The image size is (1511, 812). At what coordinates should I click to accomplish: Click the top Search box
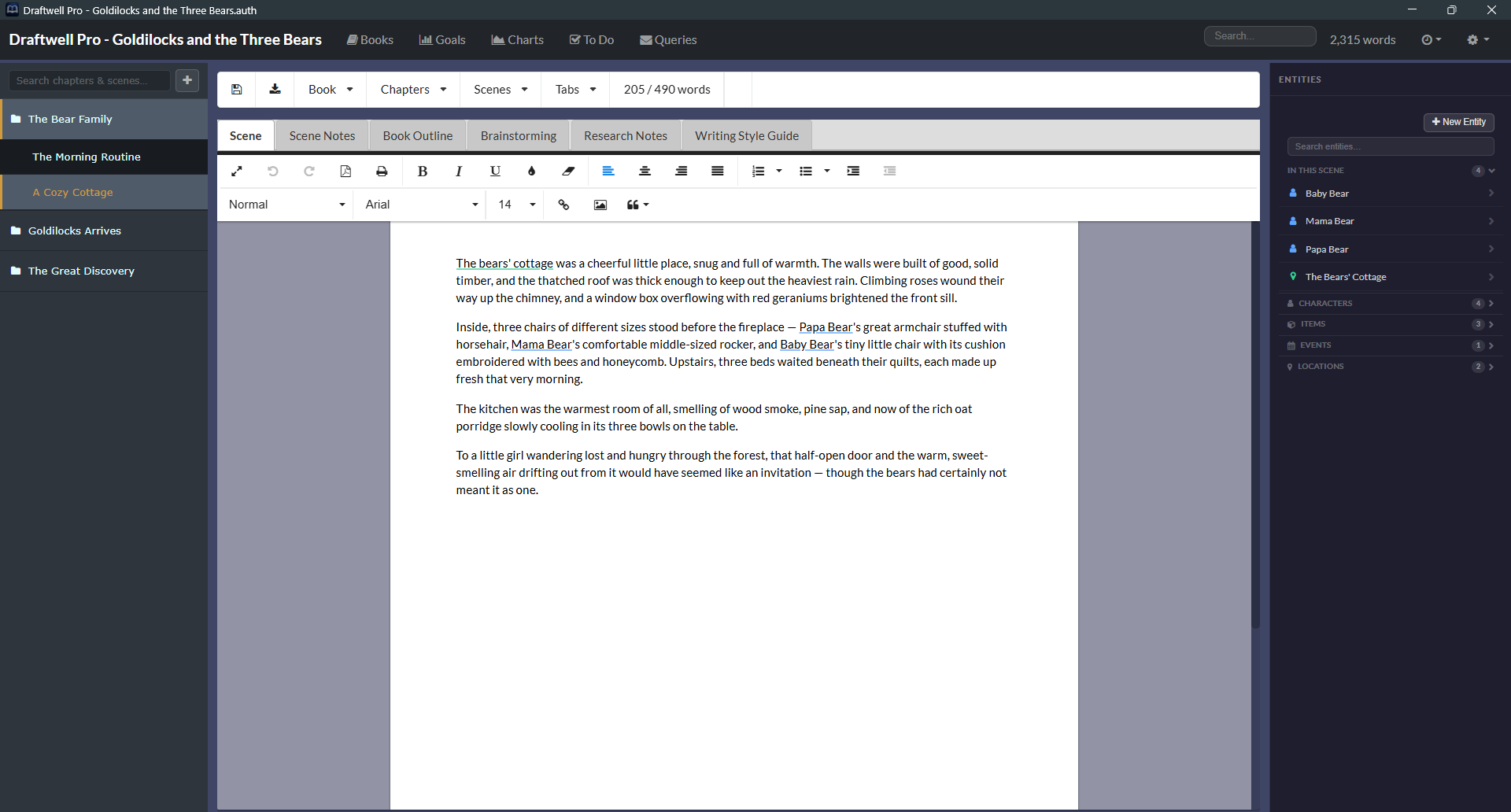pyautogui.click(x=1260, y=36)
